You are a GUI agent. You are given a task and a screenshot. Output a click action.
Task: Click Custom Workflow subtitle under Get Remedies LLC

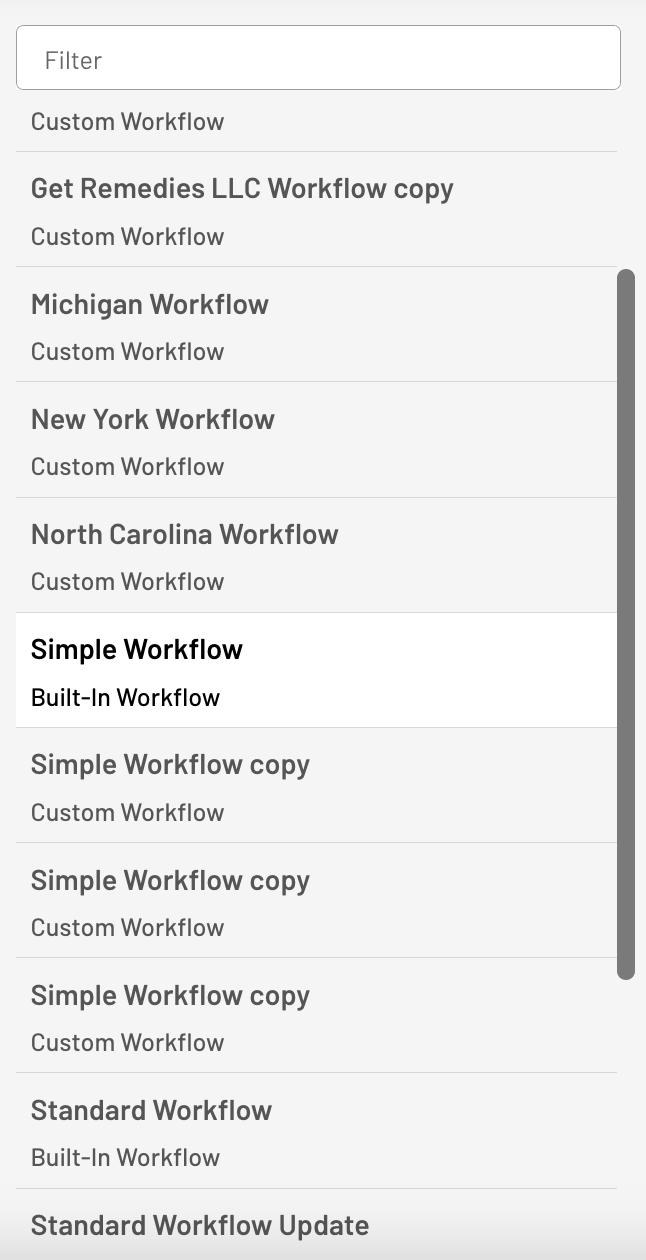[127, 237]
